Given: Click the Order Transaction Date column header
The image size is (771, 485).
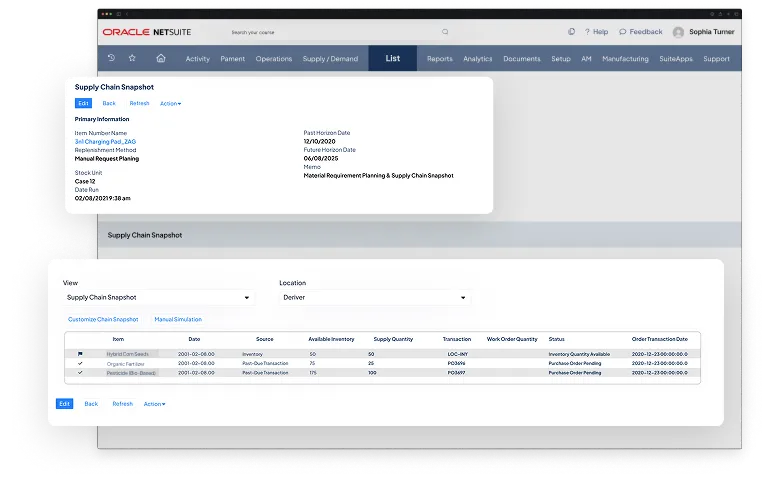Looking at the screenshot, I should (660, 339).
